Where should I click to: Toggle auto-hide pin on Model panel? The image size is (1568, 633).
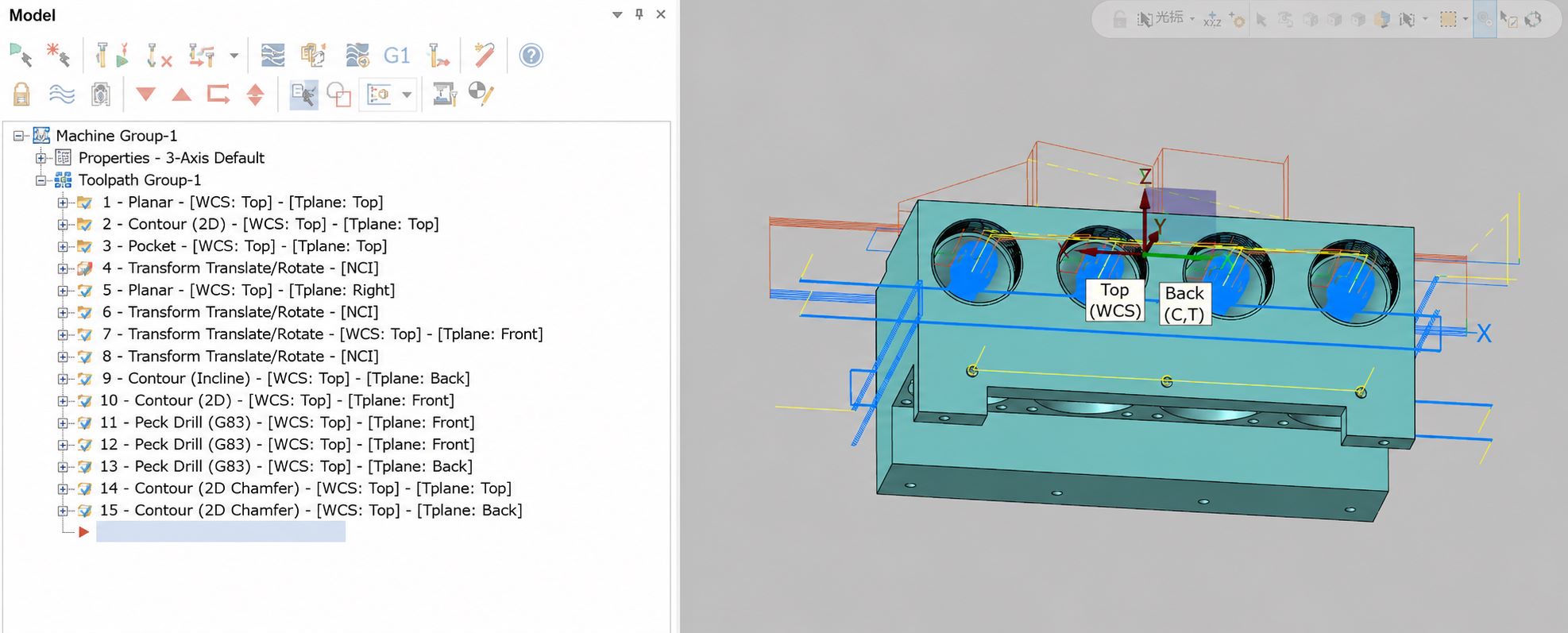click(x=639, y=14)
